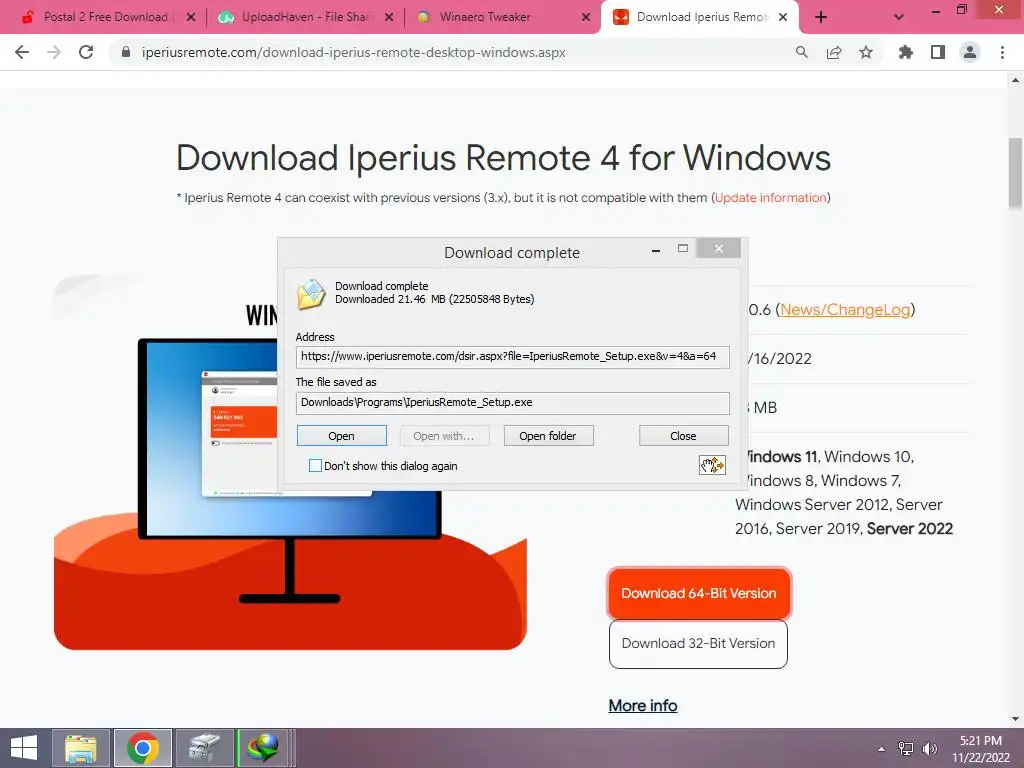Click the network tray icon
This screenshot has height=768, width=1024.
[x=906, y=749]
